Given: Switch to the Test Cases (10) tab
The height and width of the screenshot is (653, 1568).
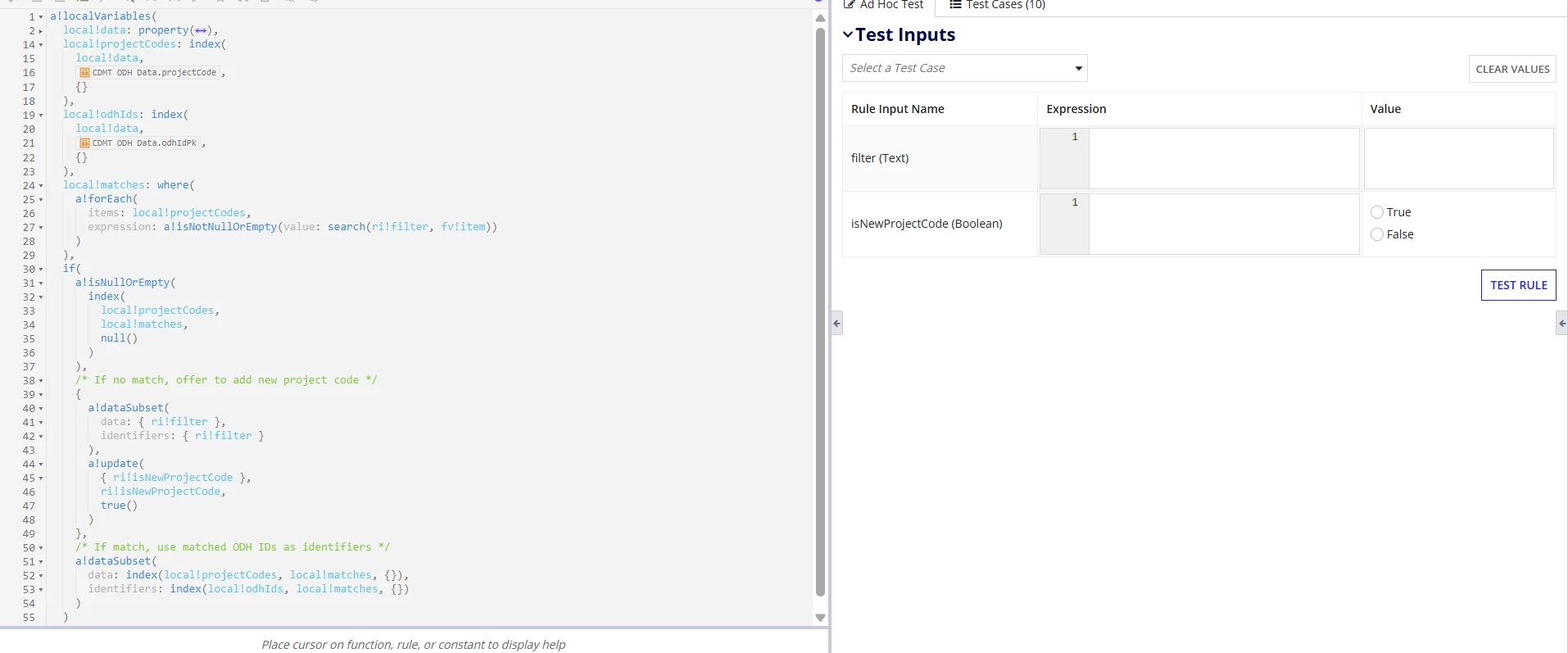Looking at the screenshot, I should point(997,5).
